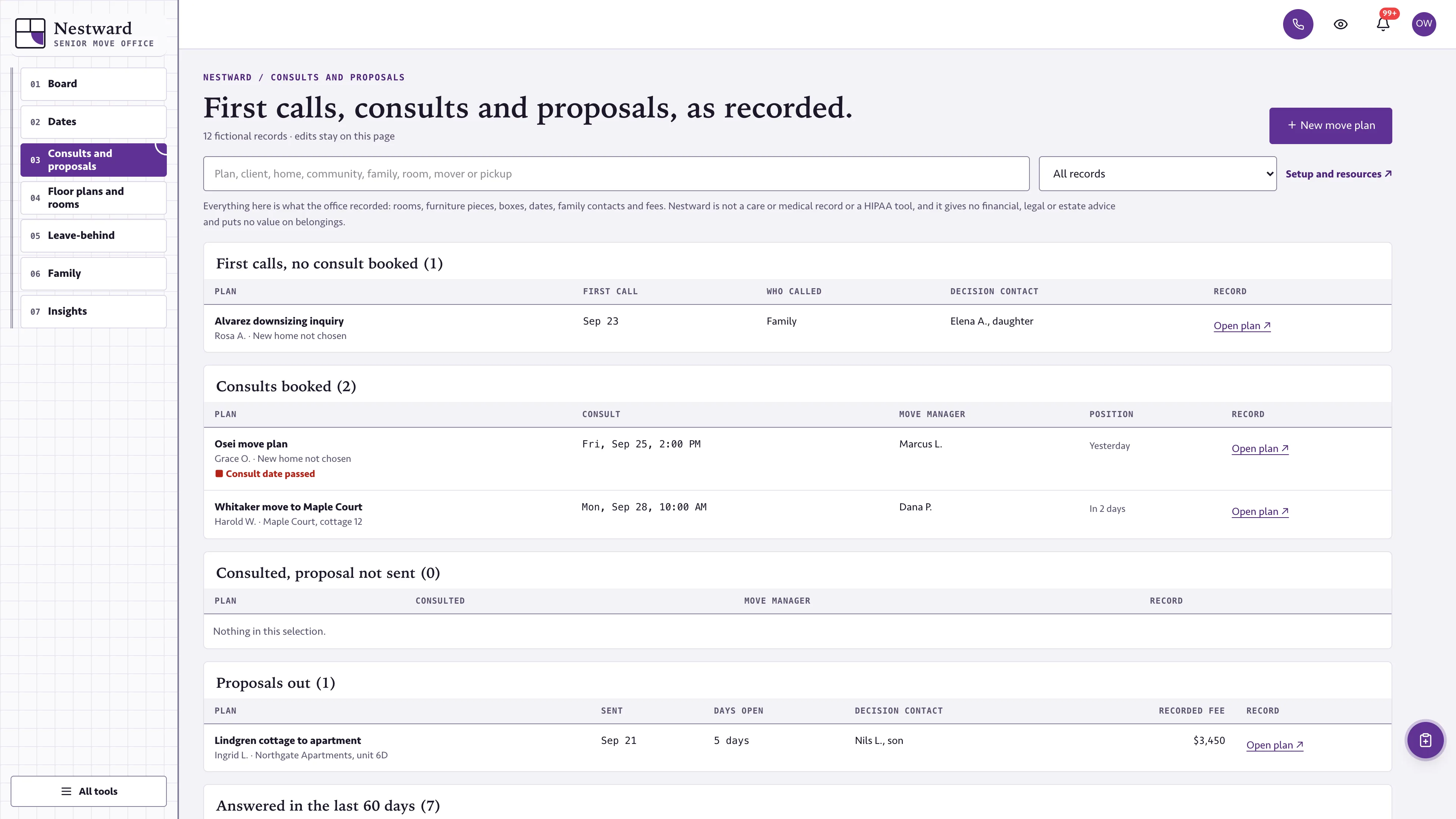Click the Nils L., son contact

(x=879, y=741)
